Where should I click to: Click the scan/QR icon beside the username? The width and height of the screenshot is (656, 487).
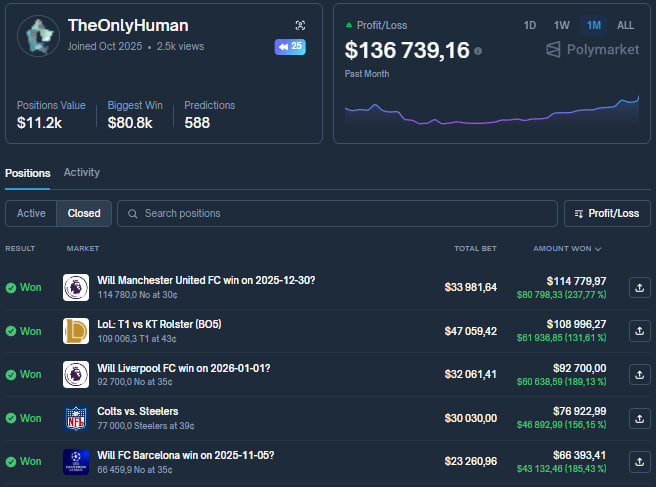(x=300, y=26)
